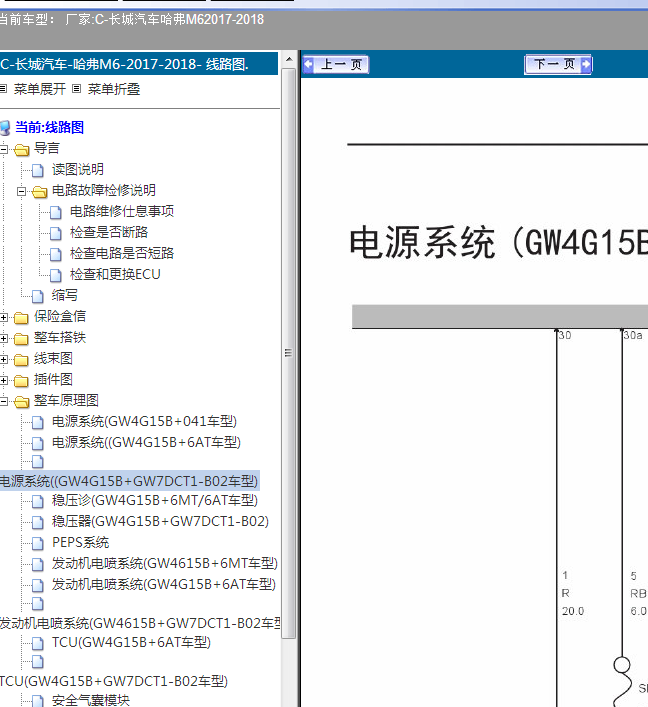Viewport: 648px width, 707px height.
Task: Click the 电路故障检修说明 folder icon
Action: 40,192
